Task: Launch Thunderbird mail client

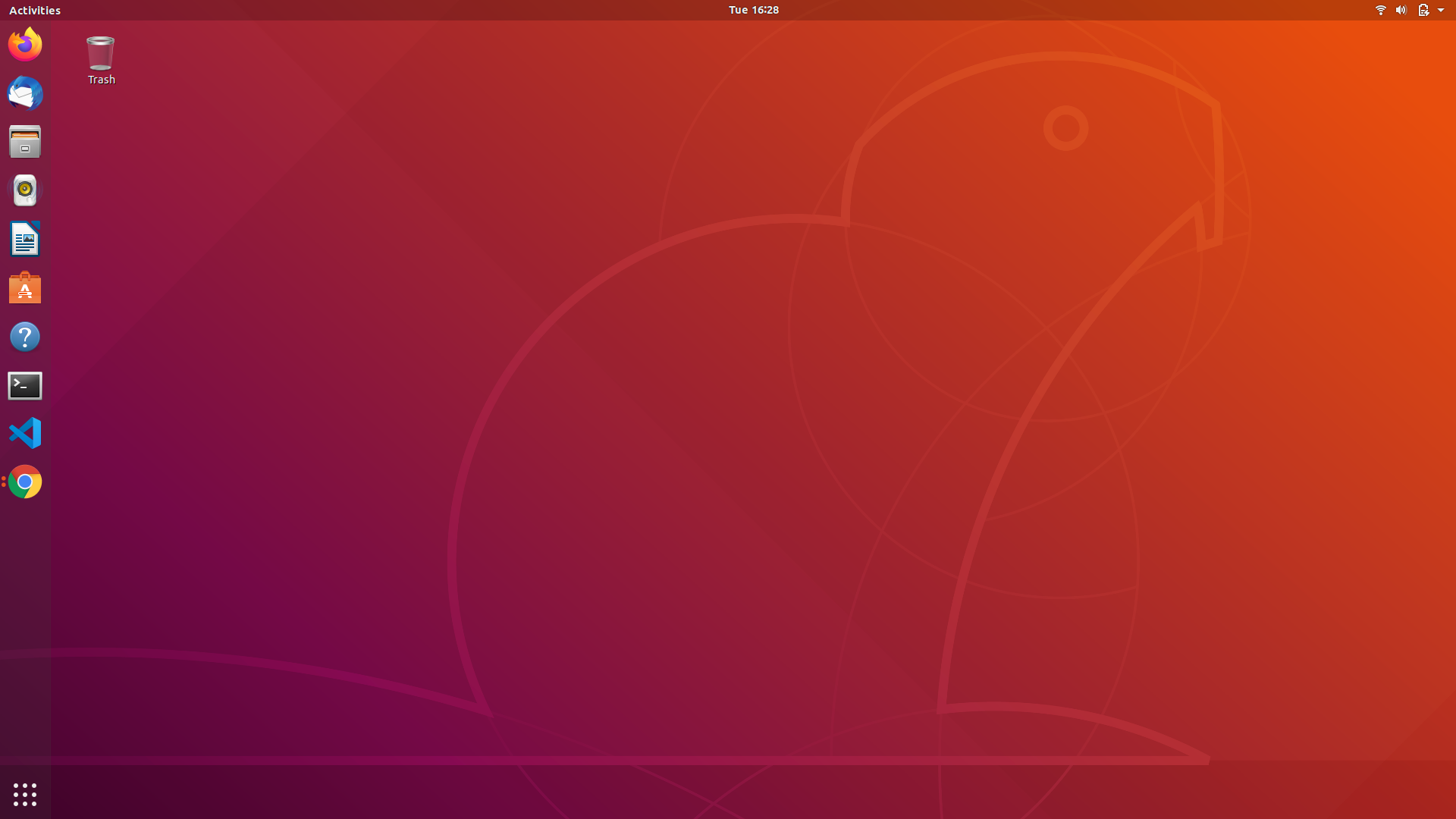Action: pyautogui.click(x=25, y=93)
